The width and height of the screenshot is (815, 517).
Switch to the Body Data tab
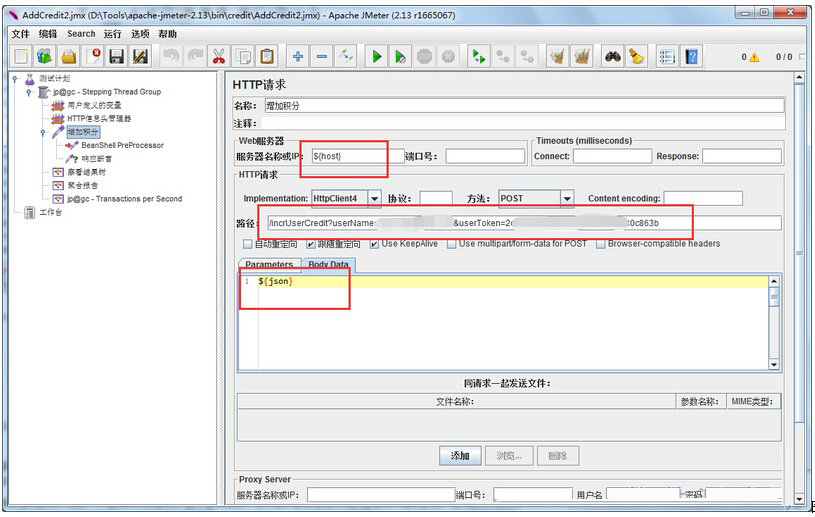click(328, 264)
